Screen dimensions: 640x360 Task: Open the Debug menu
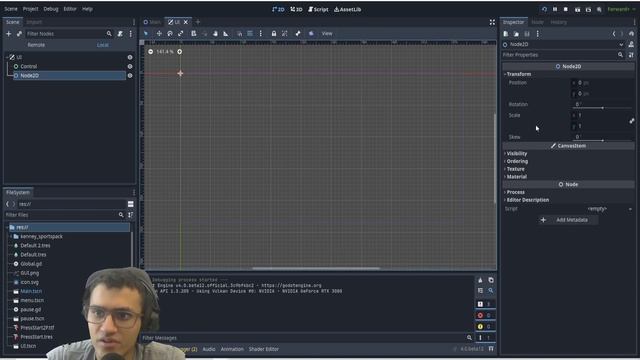pos(51,9)
